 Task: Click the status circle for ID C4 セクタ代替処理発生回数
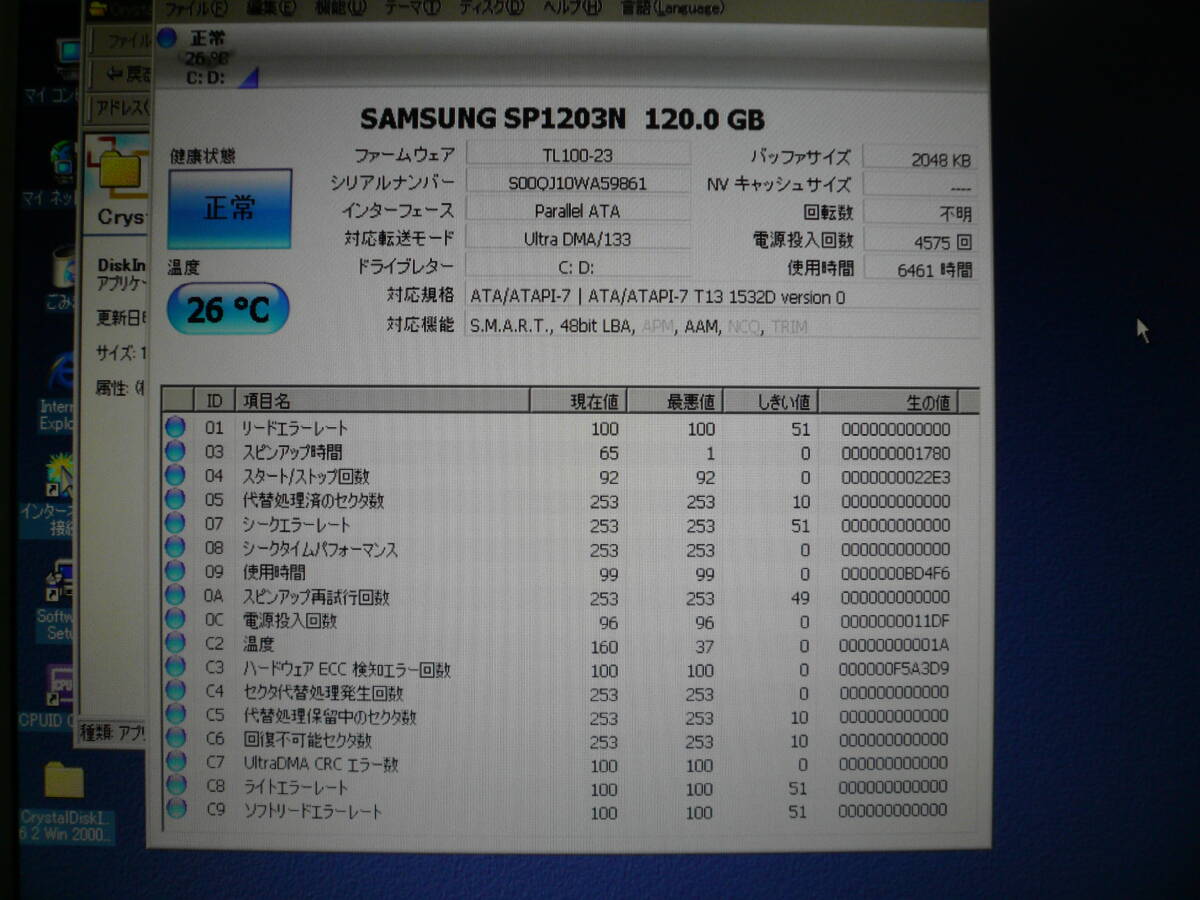point(176,691)
